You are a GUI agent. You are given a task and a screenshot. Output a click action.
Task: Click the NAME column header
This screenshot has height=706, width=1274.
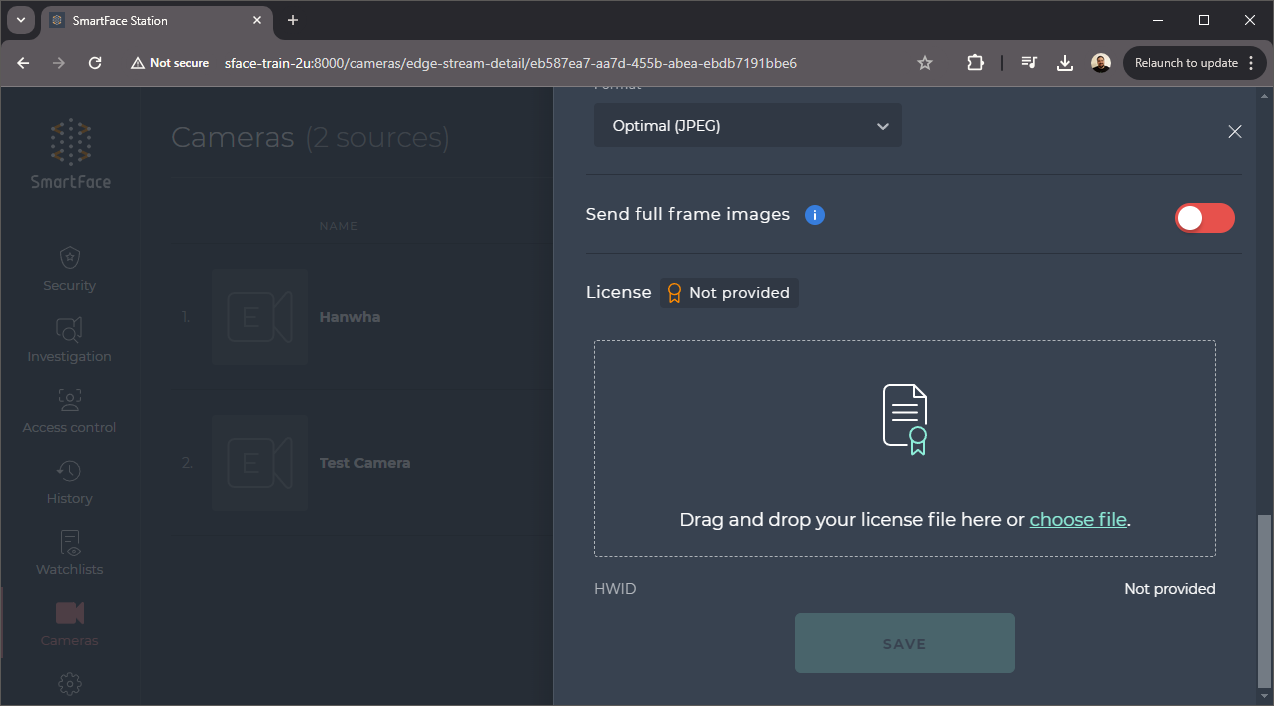(x=338, y=226)
